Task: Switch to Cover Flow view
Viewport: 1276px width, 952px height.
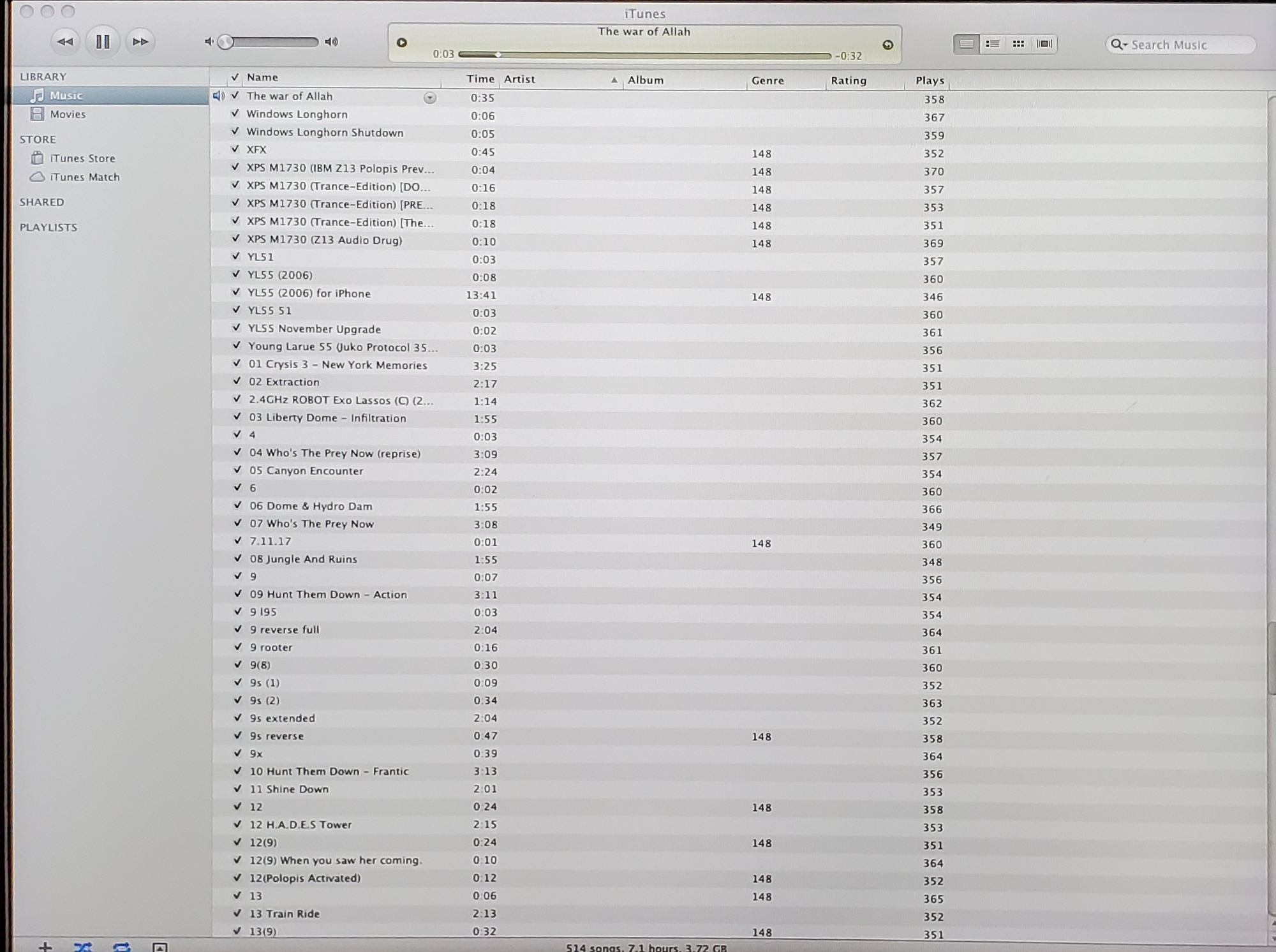Action: tap(1044, 44)
